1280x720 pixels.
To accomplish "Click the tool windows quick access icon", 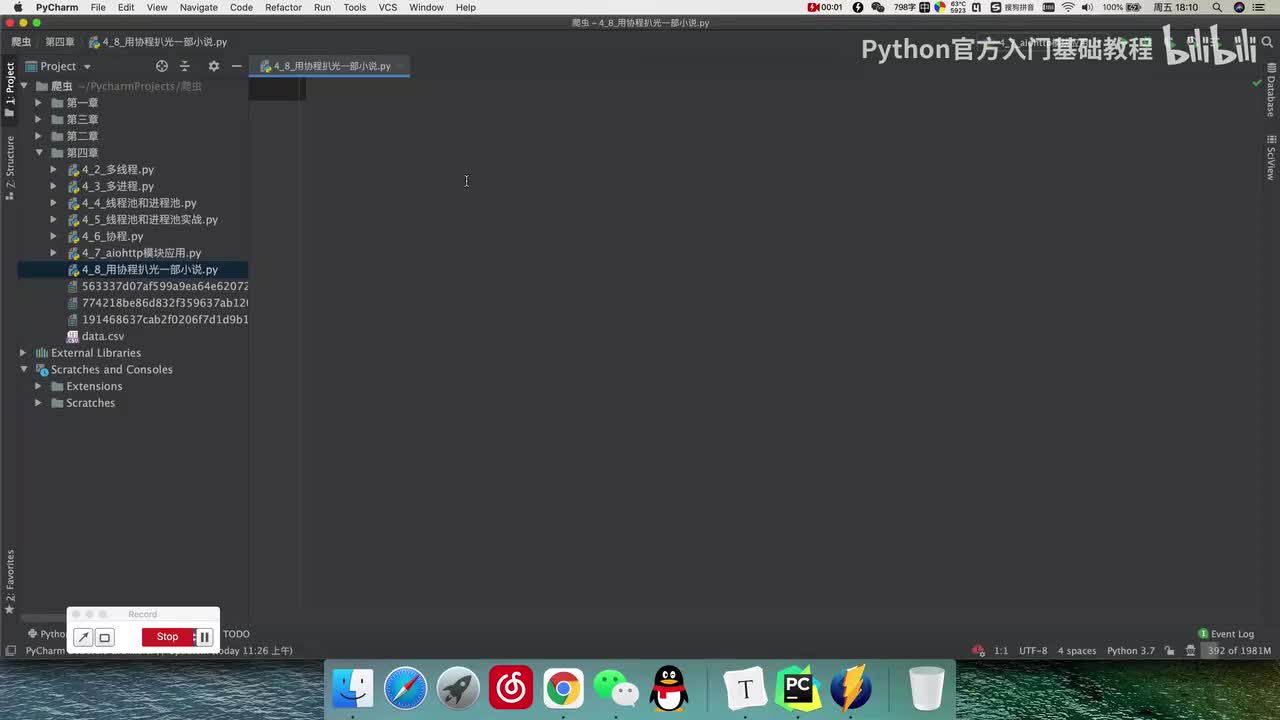I will click(10, 651).
